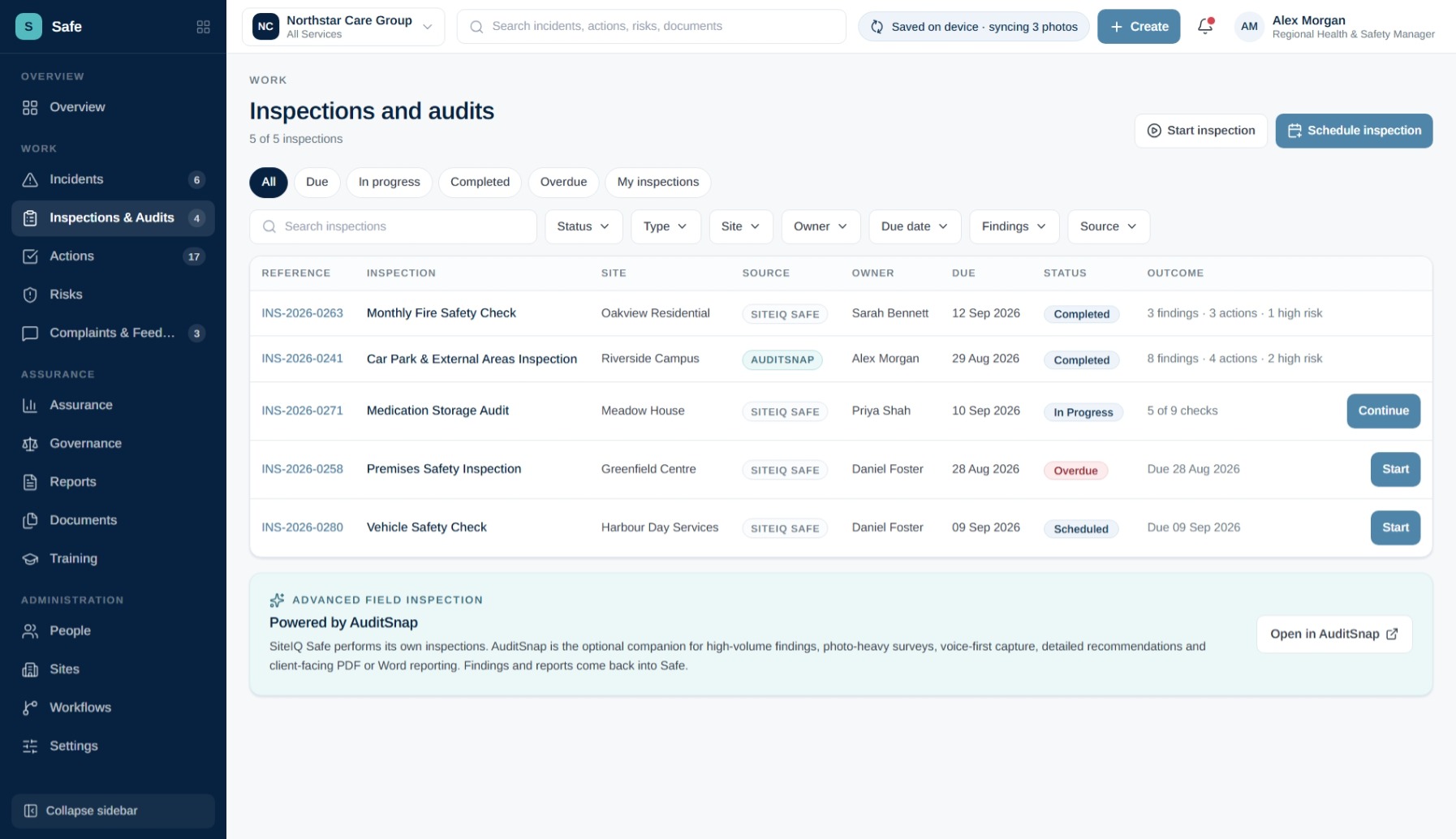
Task: Start the Premises Safety Inspection
Action: [x=1395, y=469]
